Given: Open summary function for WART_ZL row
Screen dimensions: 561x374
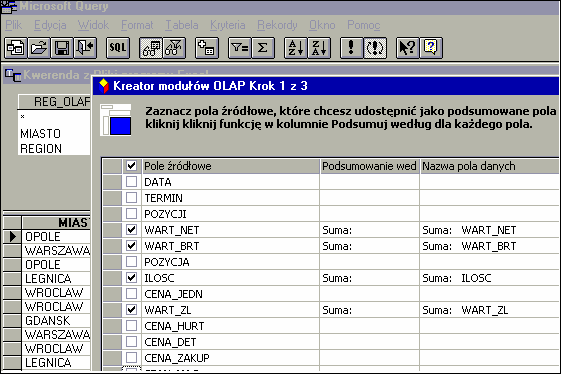Looking at the screenshot, I should [370, 310].
